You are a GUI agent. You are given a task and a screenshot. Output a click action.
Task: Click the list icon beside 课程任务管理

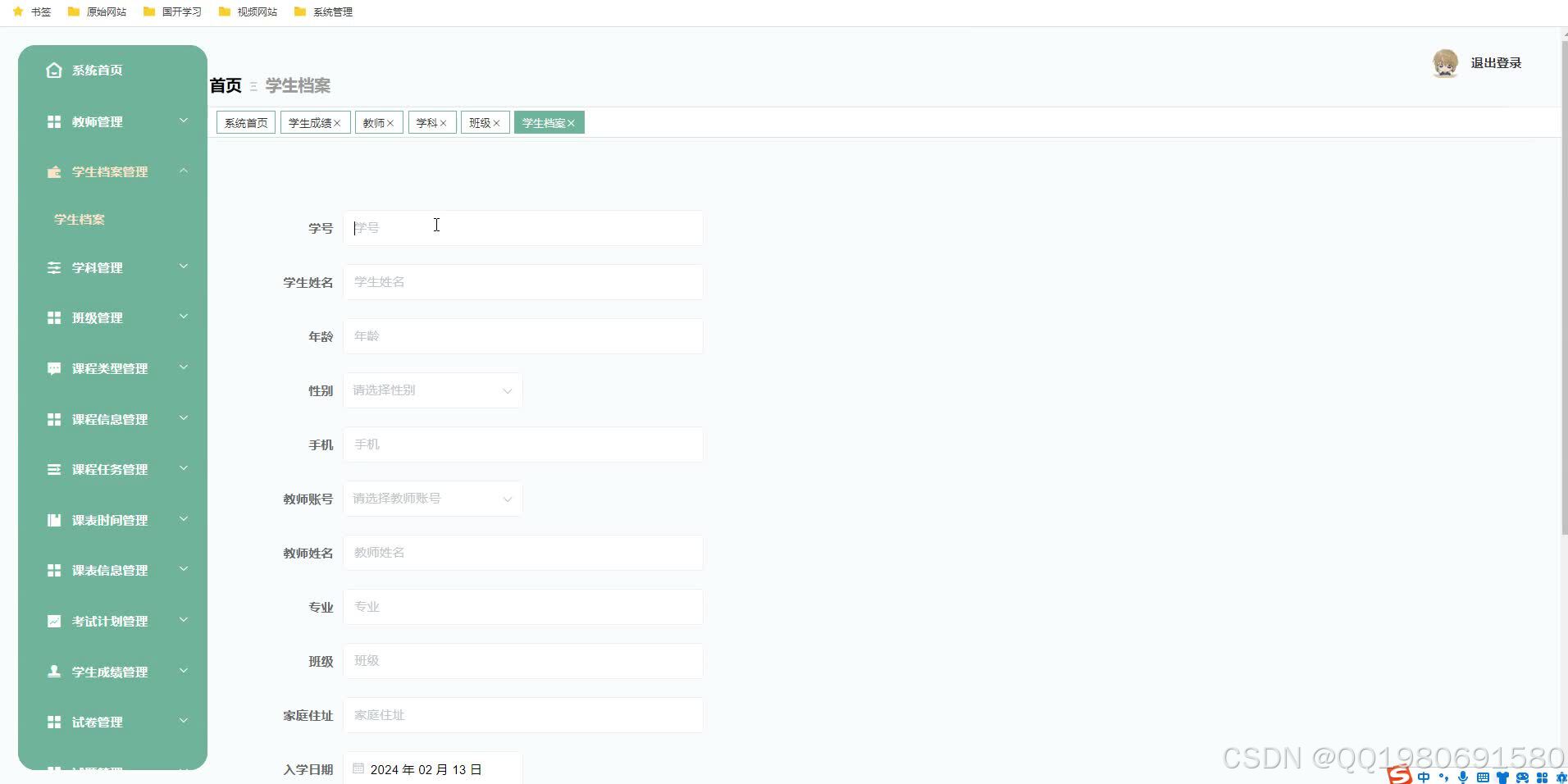tap(54, 469)
